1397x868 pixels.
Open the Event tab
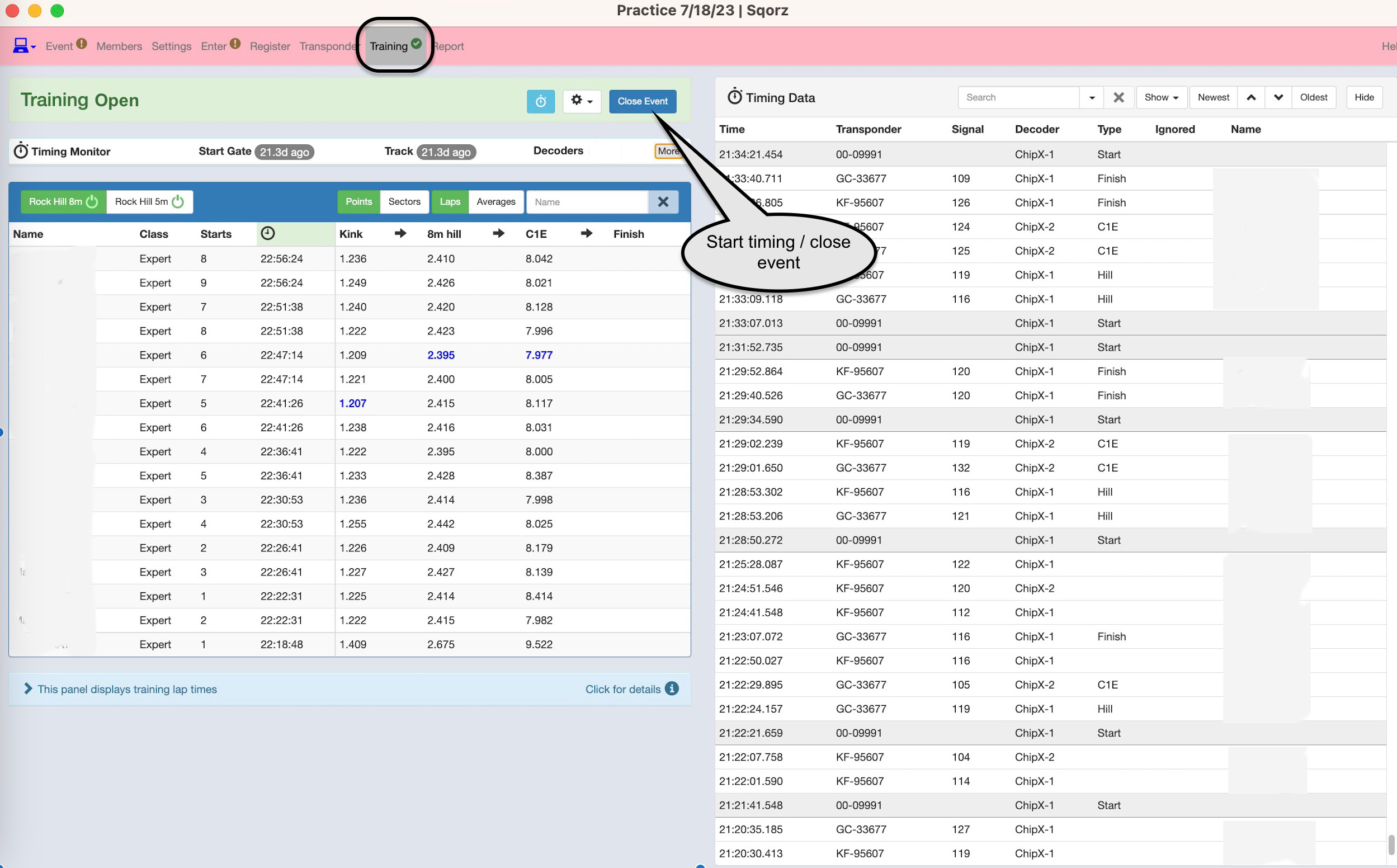tap(59, 46)
